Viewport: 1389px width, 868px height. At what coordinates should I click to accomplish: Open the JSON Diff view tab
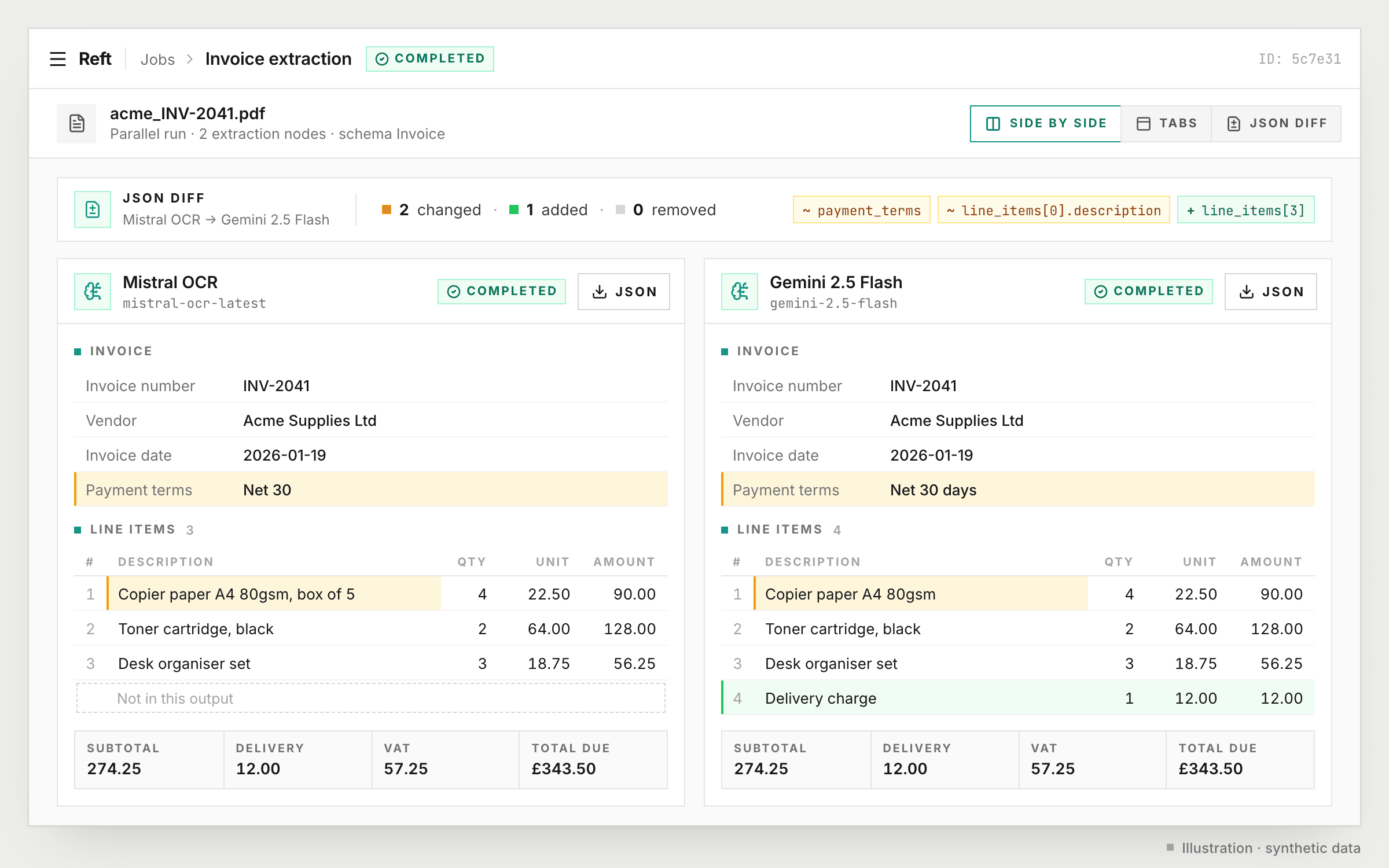pos(1276,123)
